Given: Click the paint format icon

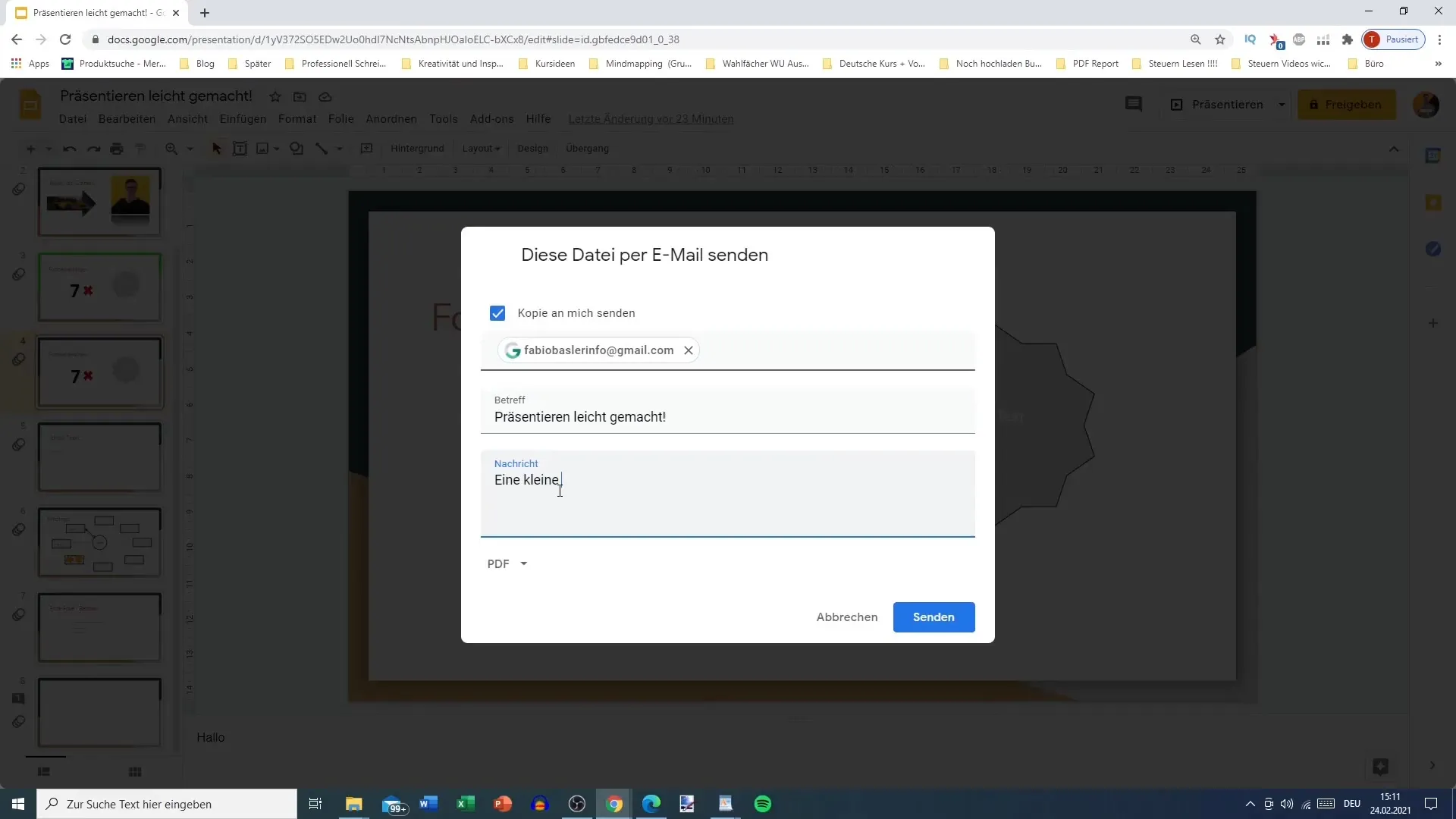Looking at the screenshot, I should (140, 149).
